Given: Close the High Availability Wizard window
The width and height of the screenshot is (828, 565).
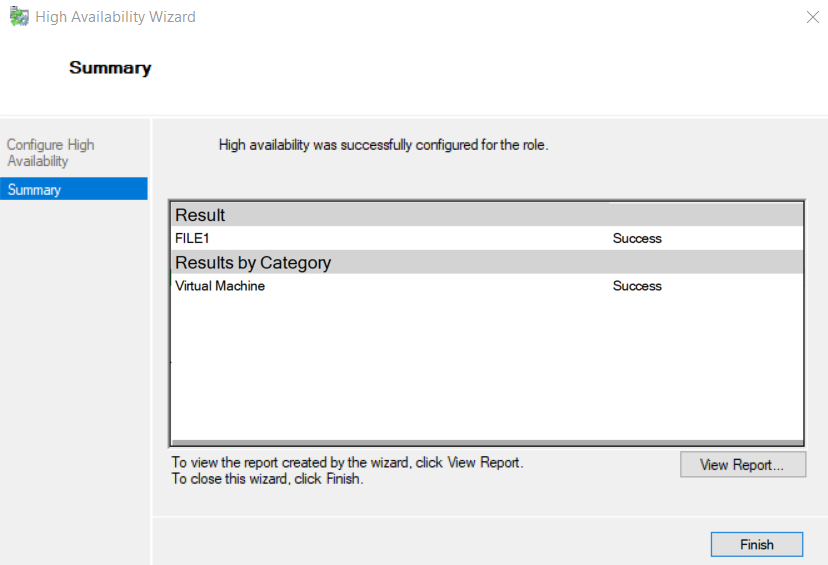Looking at the screenshot, I should click(813, 17).
